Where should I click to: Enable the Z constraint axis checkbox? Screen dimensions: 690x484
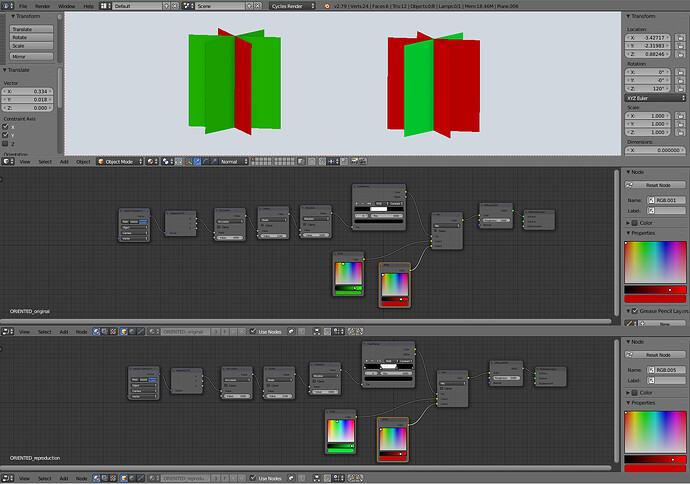[x=5, y=143]
